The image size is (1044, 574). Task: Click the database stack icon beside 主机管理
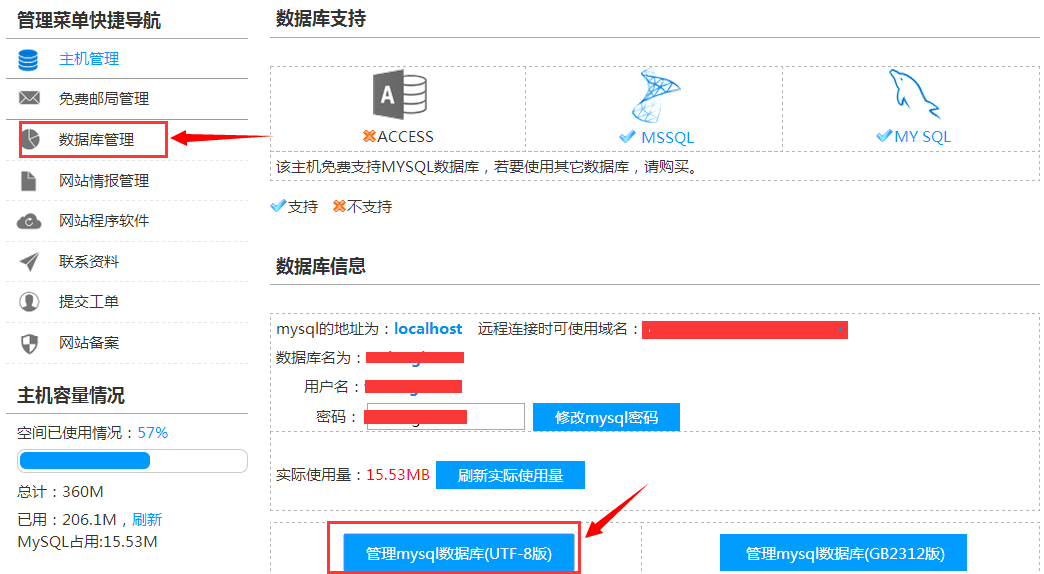pos(28,59)
